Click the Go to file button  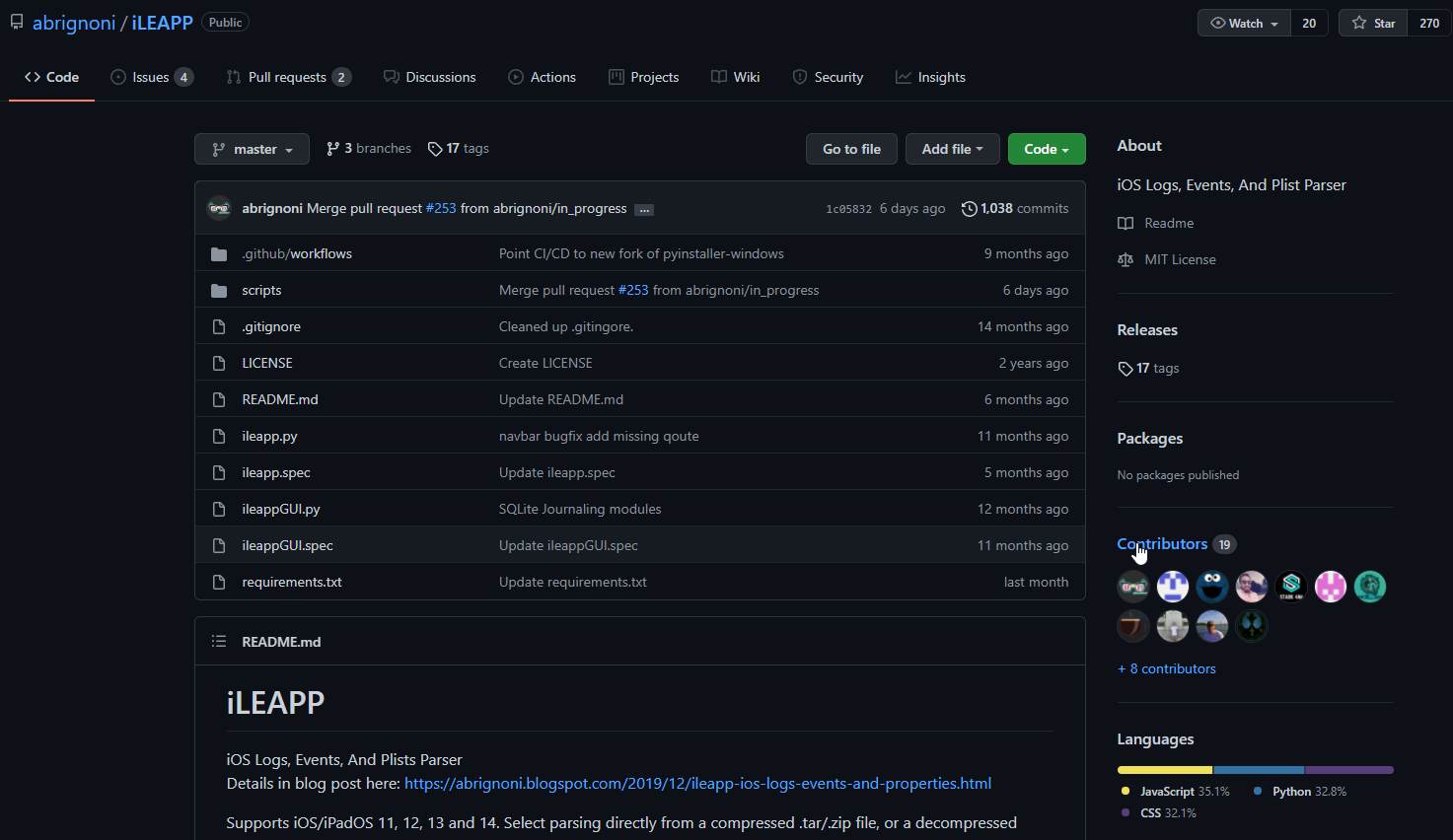[x=851, y=149]
